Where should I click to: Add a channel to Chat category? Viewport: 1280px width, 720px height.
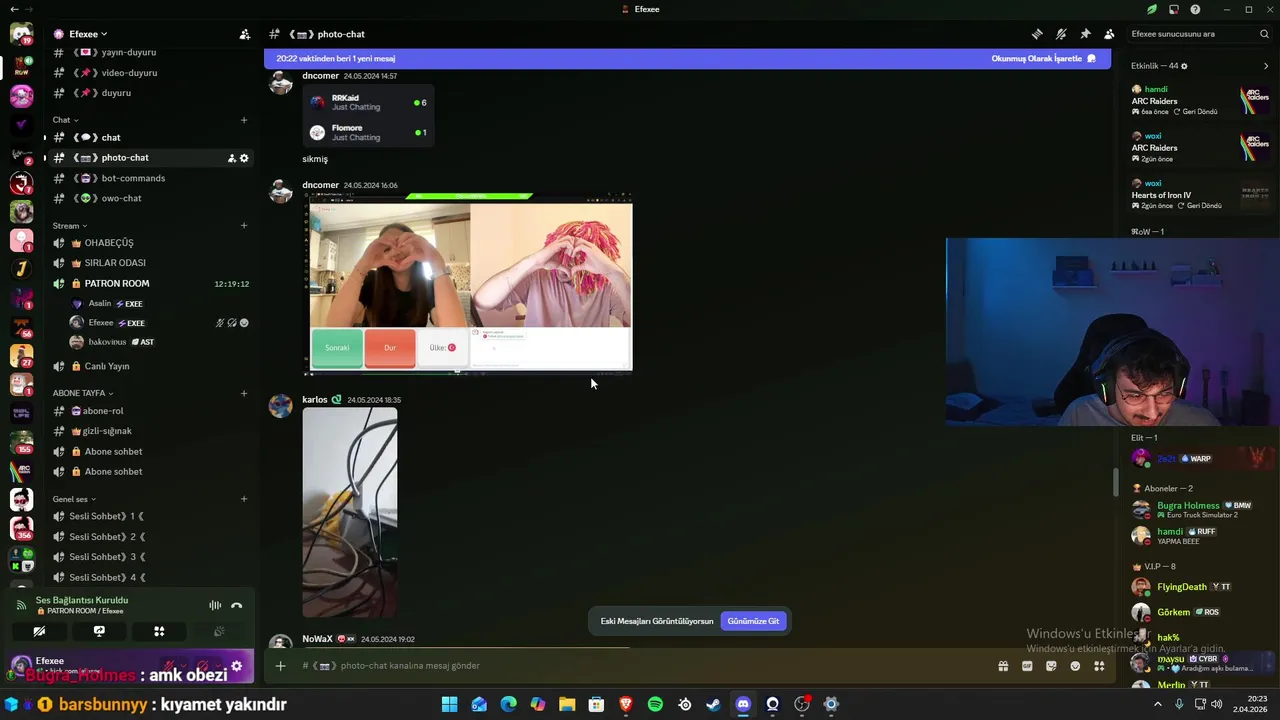244,120
